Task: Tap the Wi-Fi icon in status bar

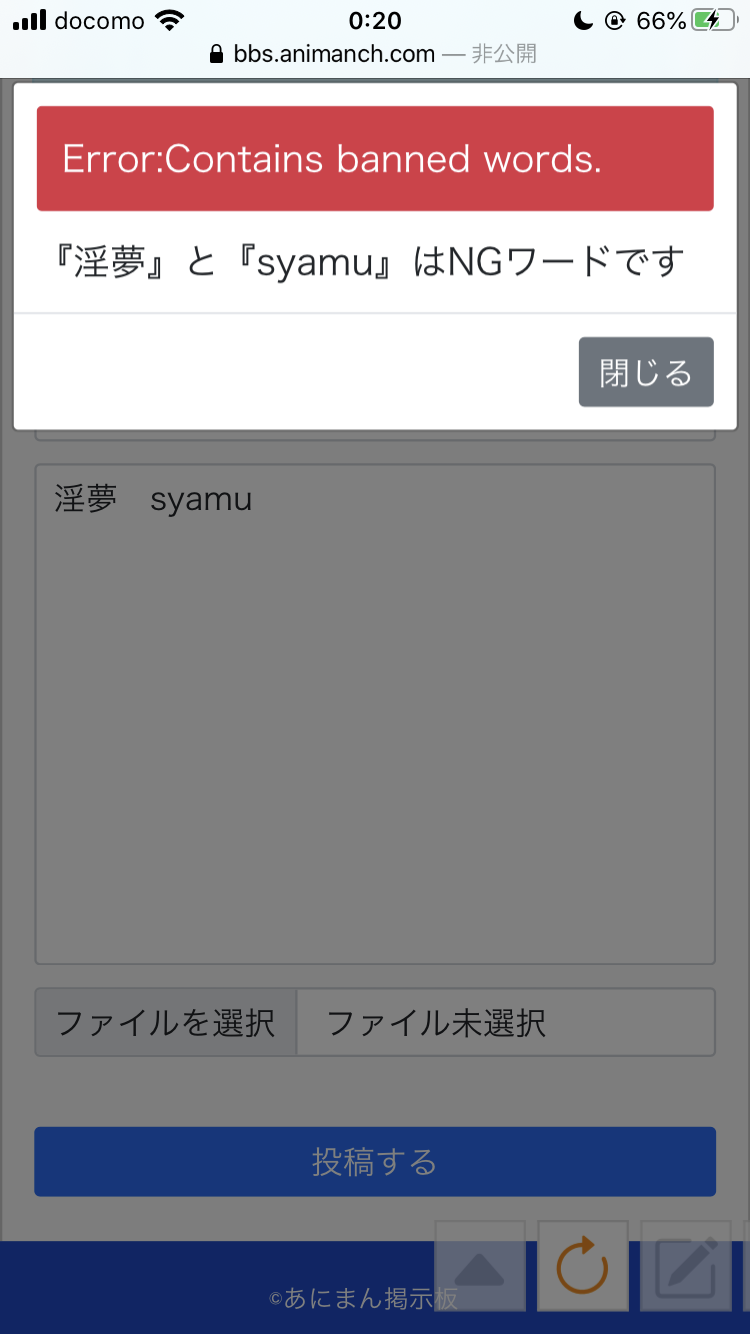Action: tap(170, 20)
